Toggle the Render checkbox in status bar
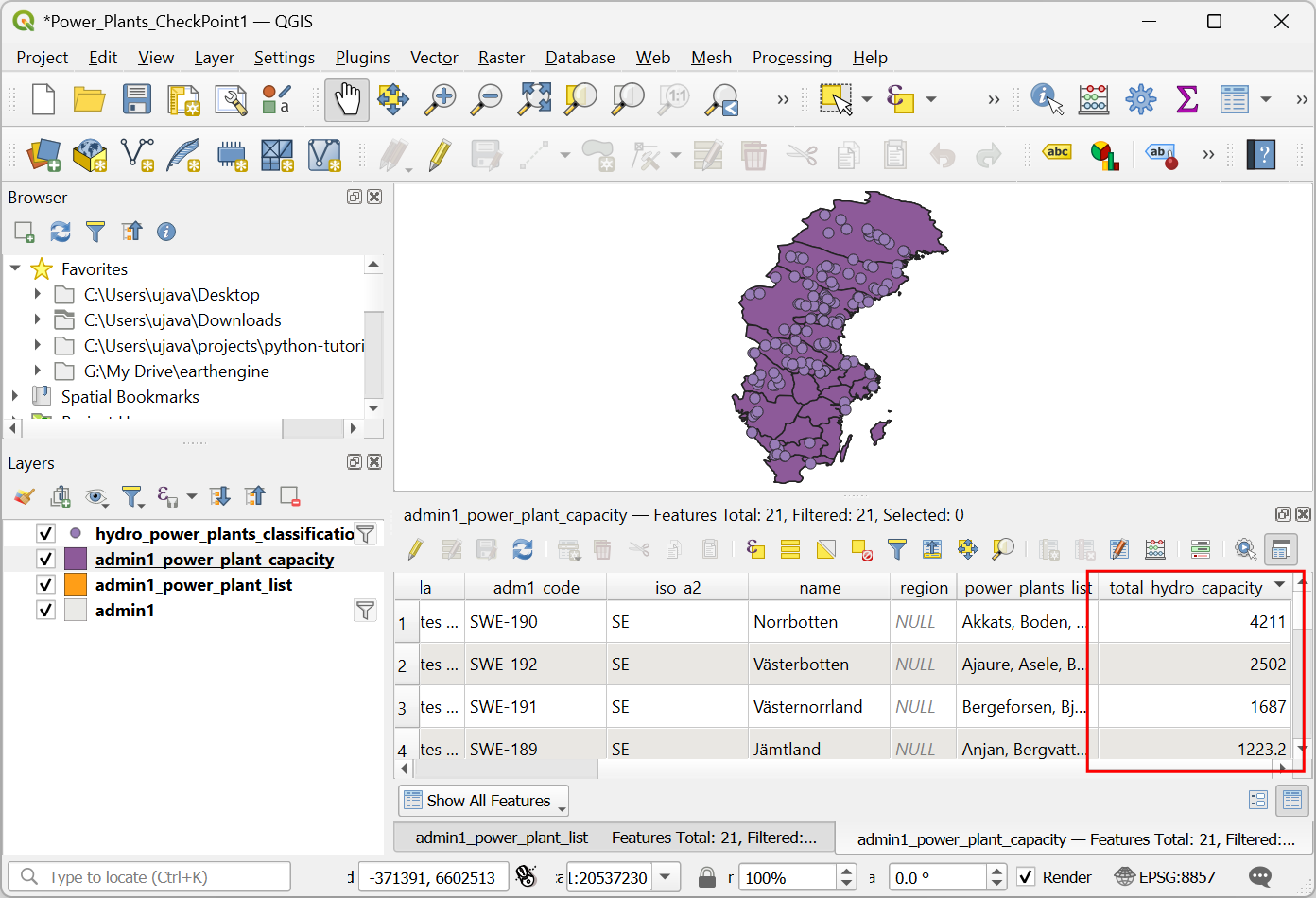 1026,877
